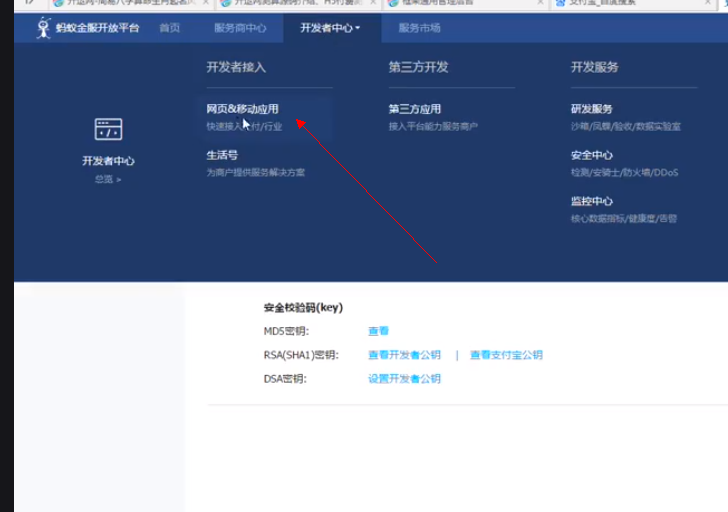
Task: Click the 核心数据指标/健康度/告警 subtitle
Action: click(624, 218)
